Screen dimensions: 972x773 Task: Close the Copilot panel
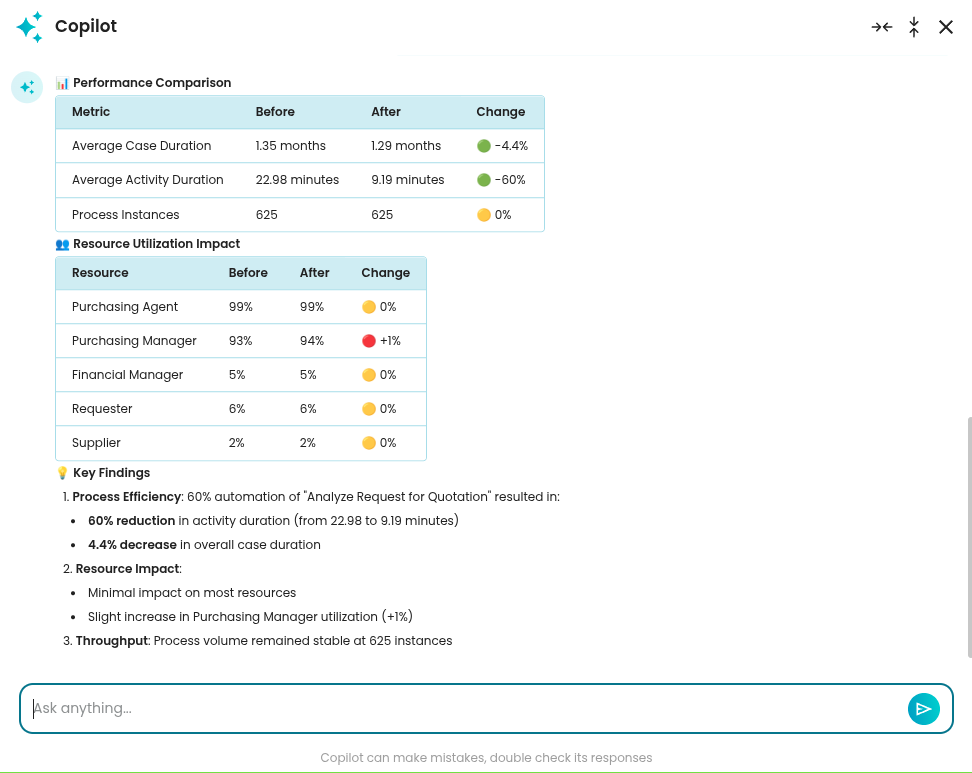point(946,27)
